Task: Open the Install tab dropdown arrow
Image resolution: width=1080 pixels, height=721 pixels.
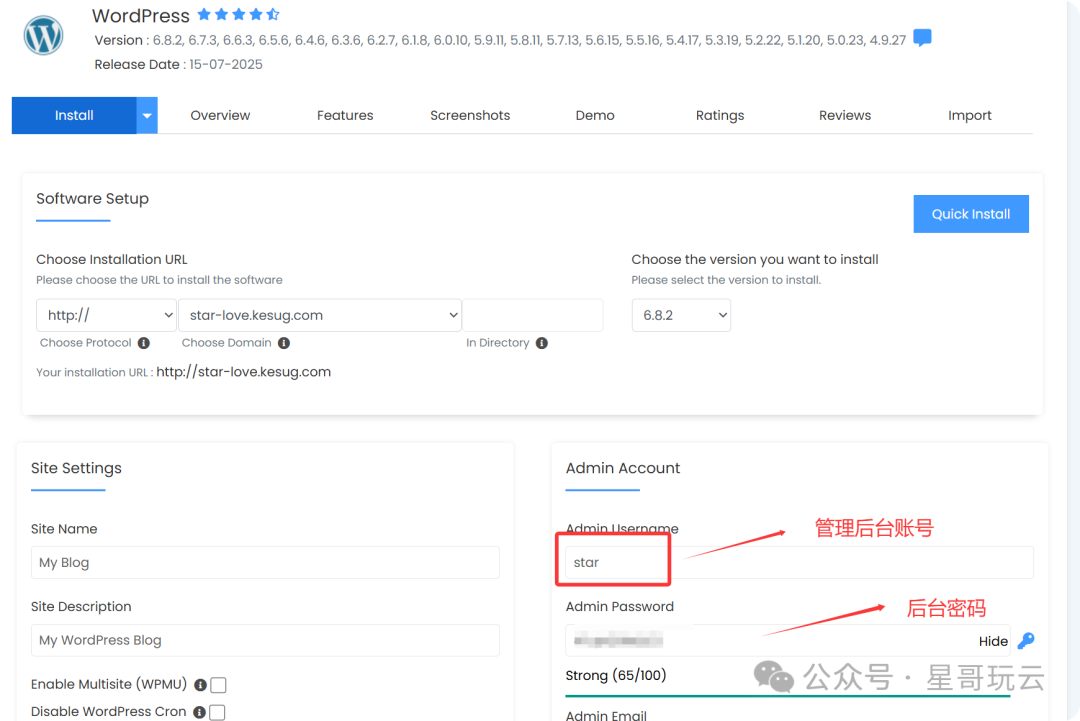Action: [x=147, y=116]
